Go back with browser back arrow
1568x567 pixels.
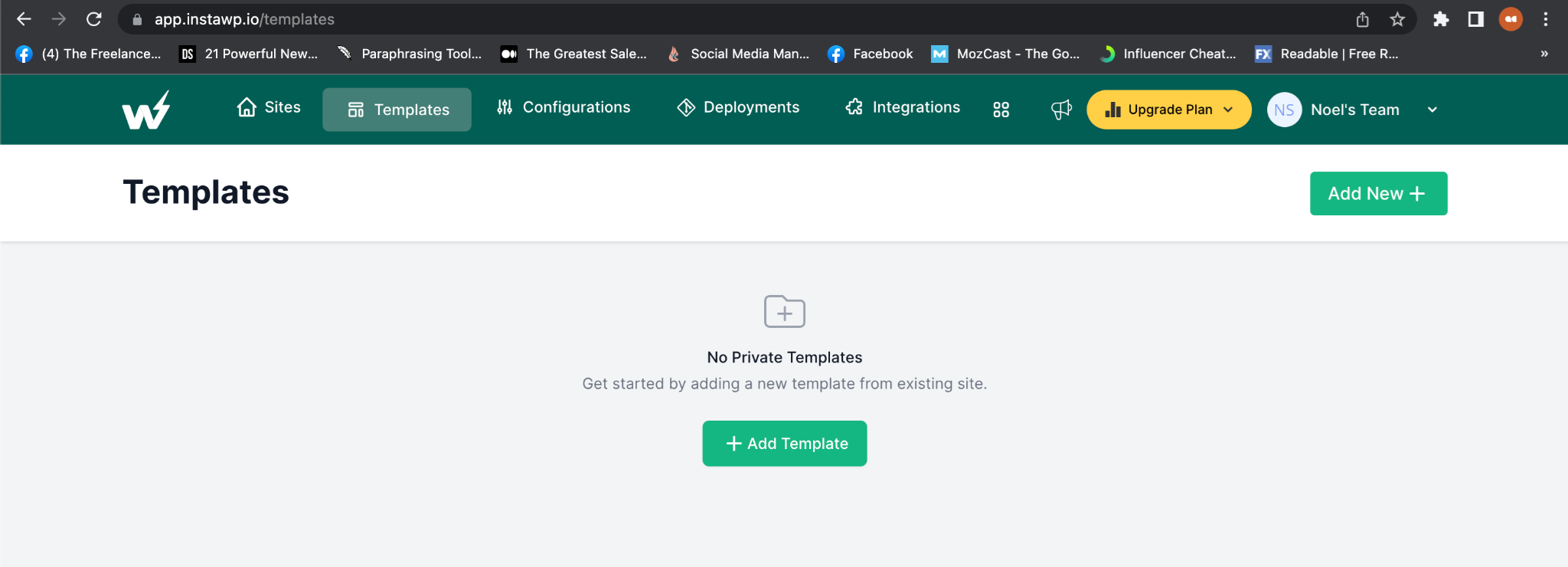[x=24, y=19]
